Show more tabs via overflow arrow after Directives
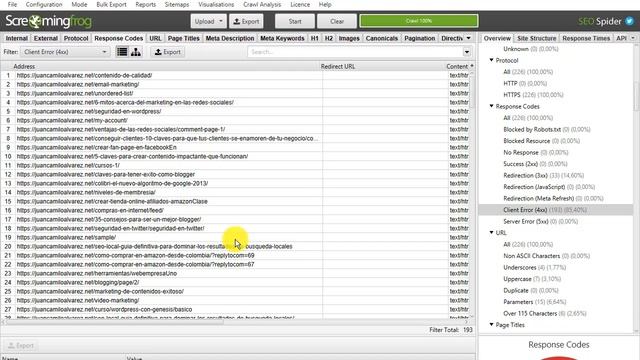This screenshot has height=360, width=640. pyautogui.click(x=469, y=38)
